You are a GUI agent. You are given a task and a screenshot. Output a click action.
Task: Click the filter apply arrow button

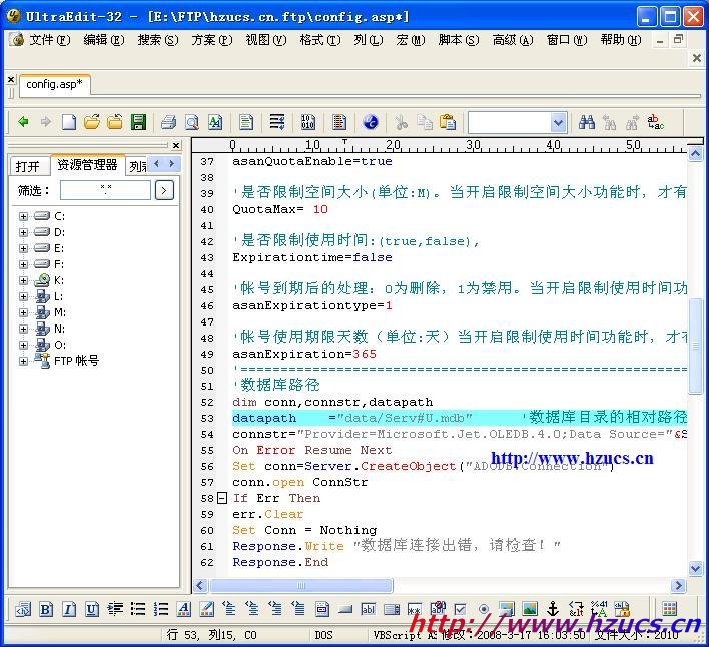click(165, 190)
